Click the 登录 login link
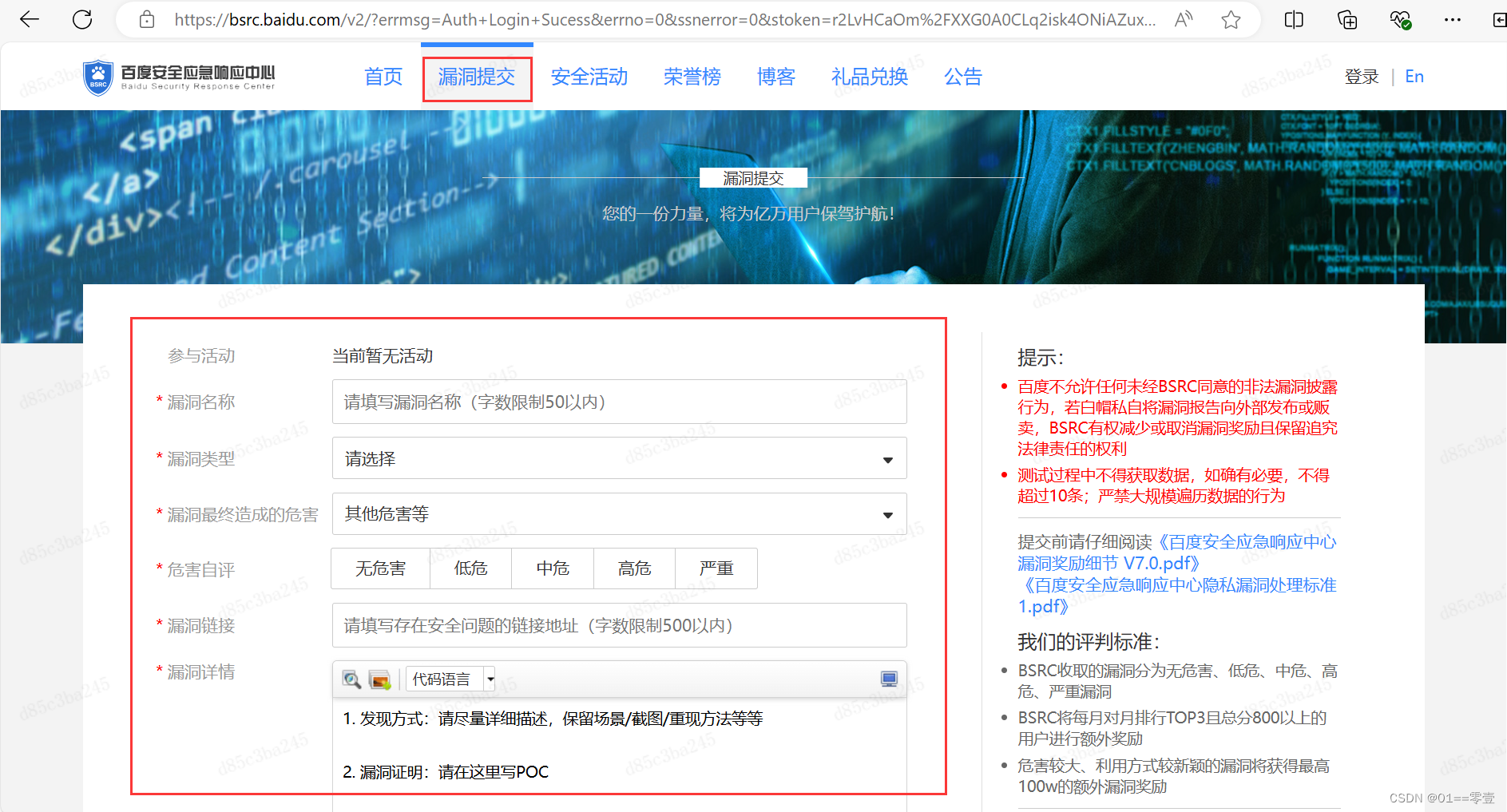 [x=1362, y=77]
